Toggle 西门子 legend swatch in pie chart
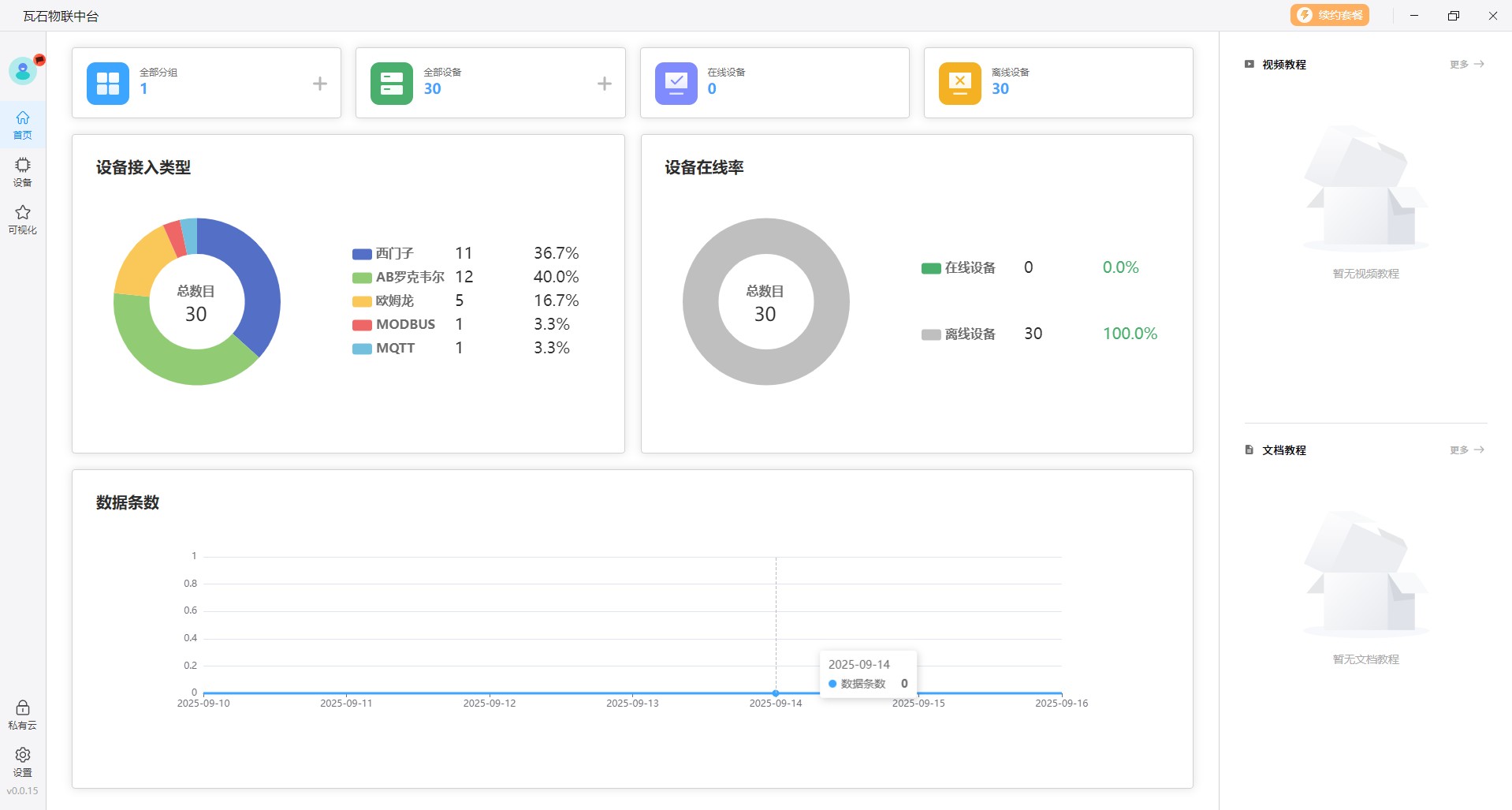The width and height of the screenshot is (1512, 810). point(362,254)
